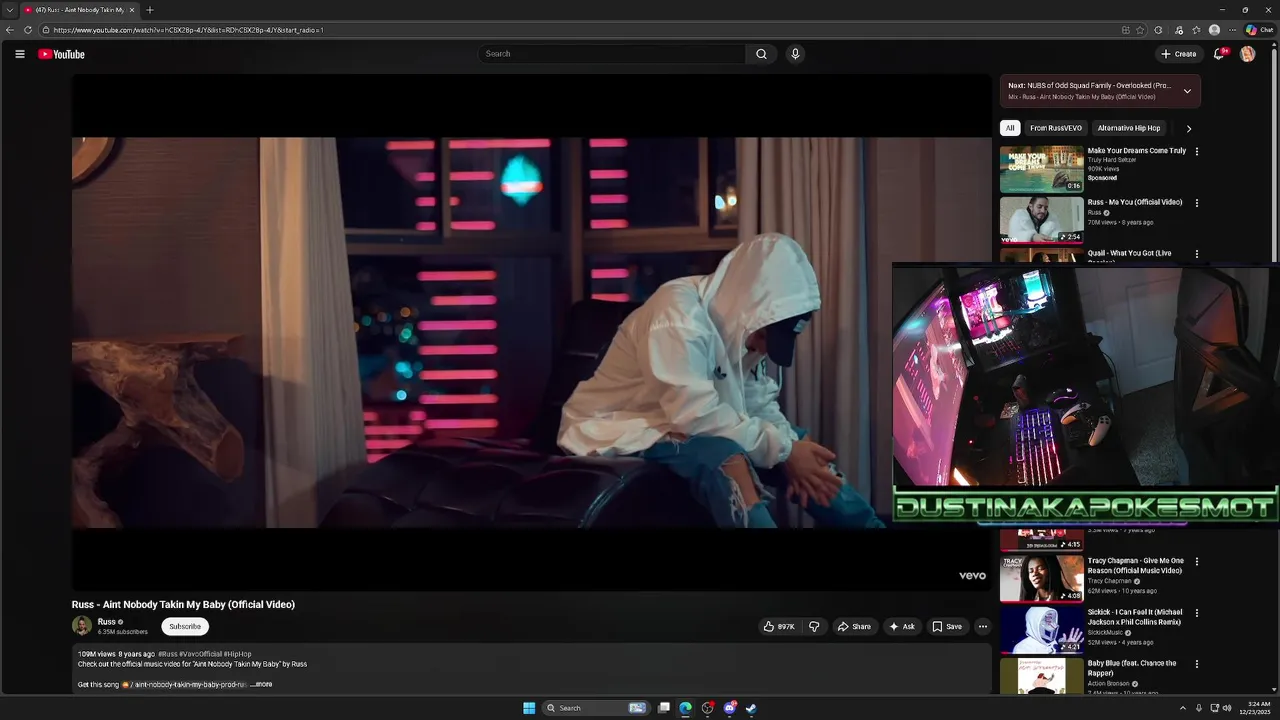Save the video to a playlist
This screenshot has width=1280, height=720.
tap(947, 627)
